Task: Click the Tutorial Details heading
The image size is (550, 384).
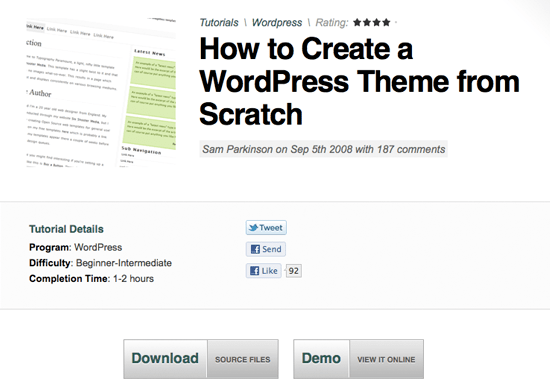Action: (x=66, y=229)
